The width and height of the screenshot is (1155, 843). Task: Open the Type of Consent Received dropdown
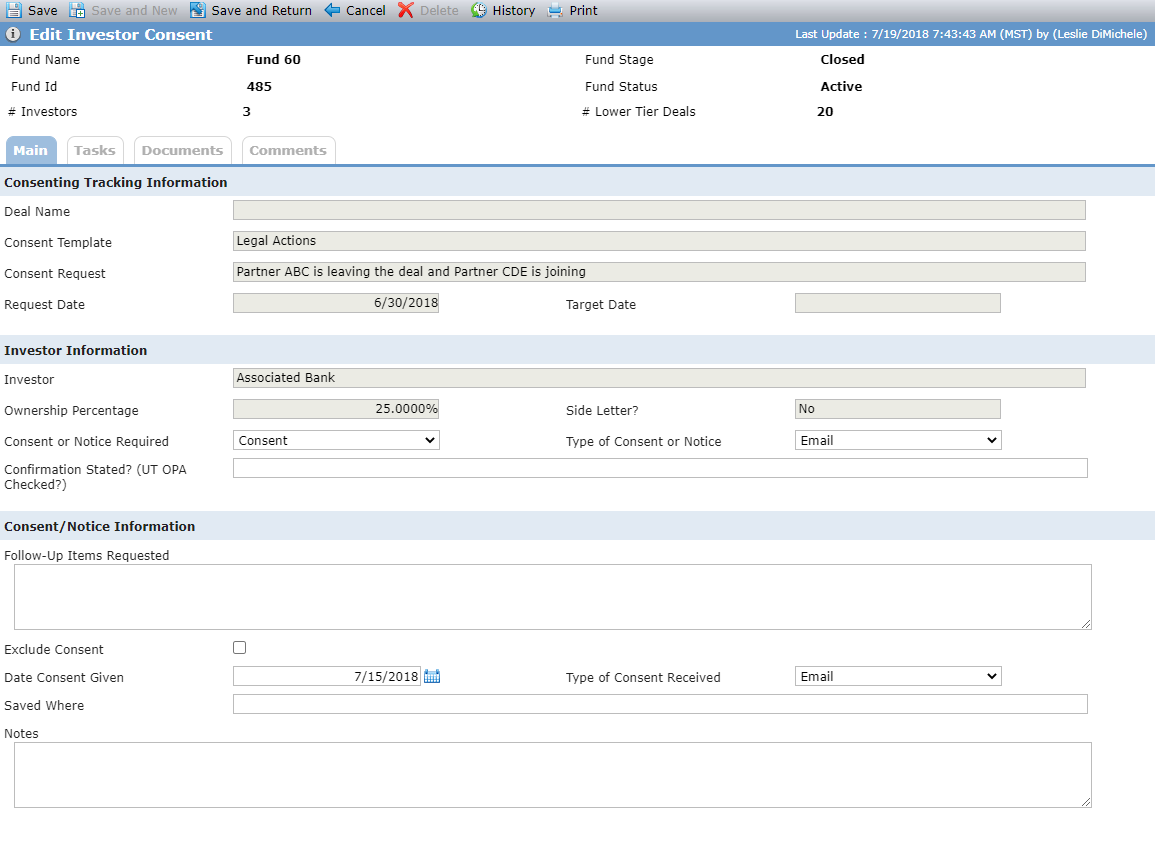pos(898,676)
